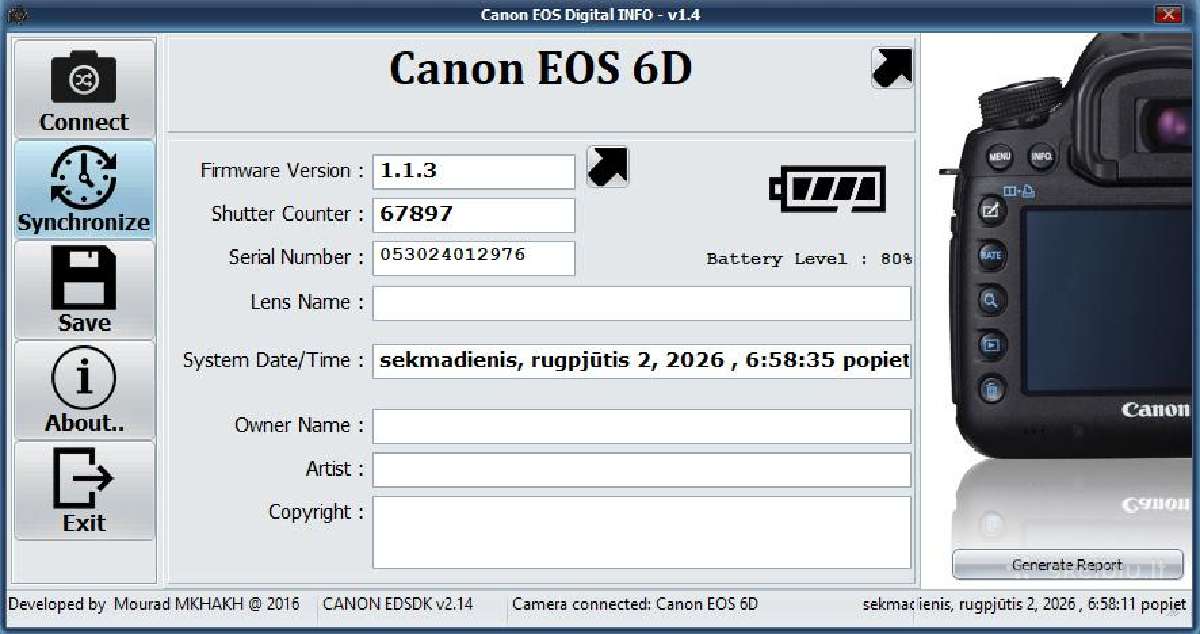Click the Connect camera button

pyautogui.click(x=84, y=89)
